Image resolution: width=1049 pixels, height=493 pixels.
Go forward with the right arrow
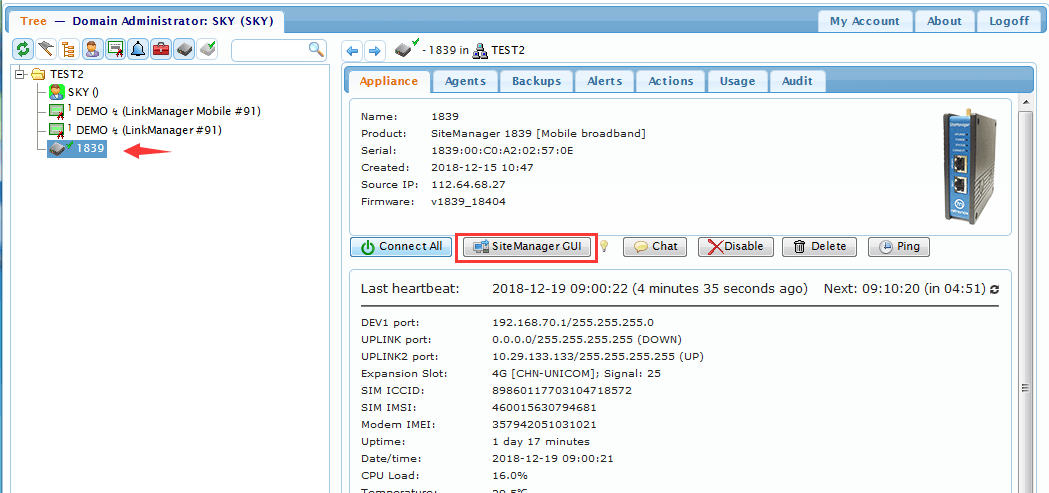click(373, 50)
